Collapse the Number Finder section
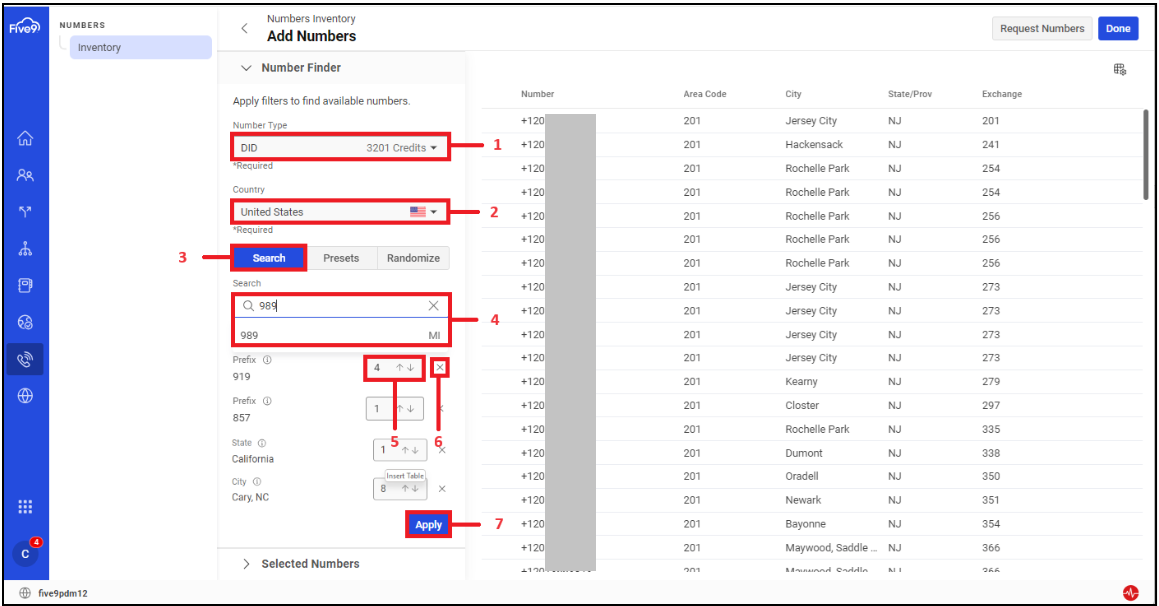1159x606 pixels. [246, 67]
